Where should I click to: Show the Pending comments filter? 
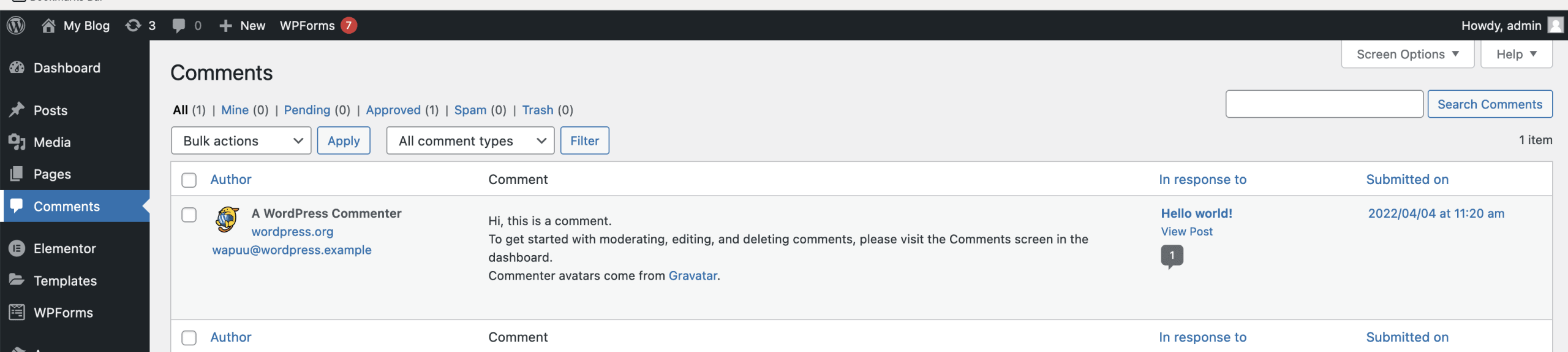pos(307,110)
